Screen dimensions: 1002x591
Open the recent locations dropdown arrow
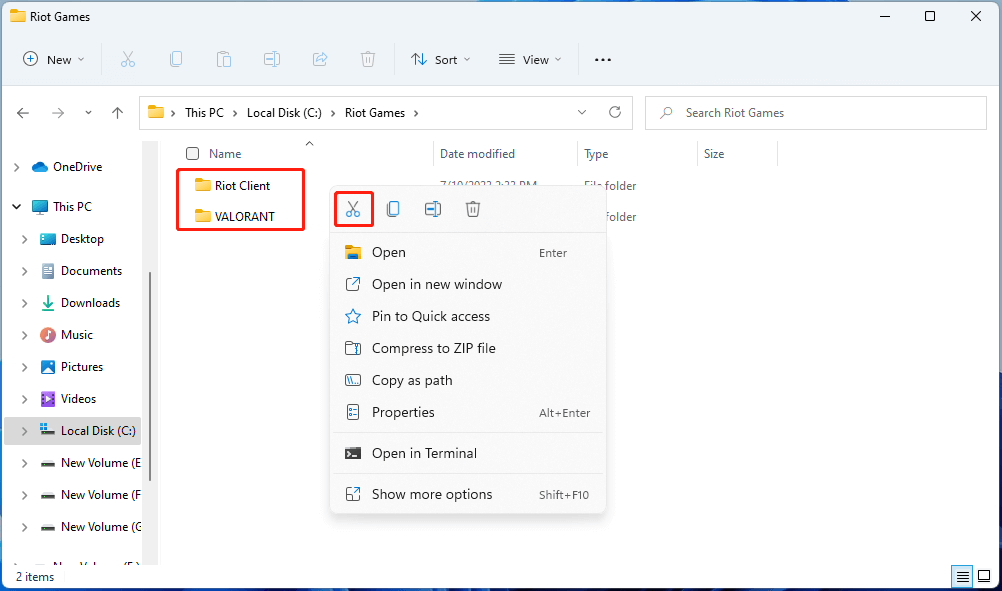[88, 113]
